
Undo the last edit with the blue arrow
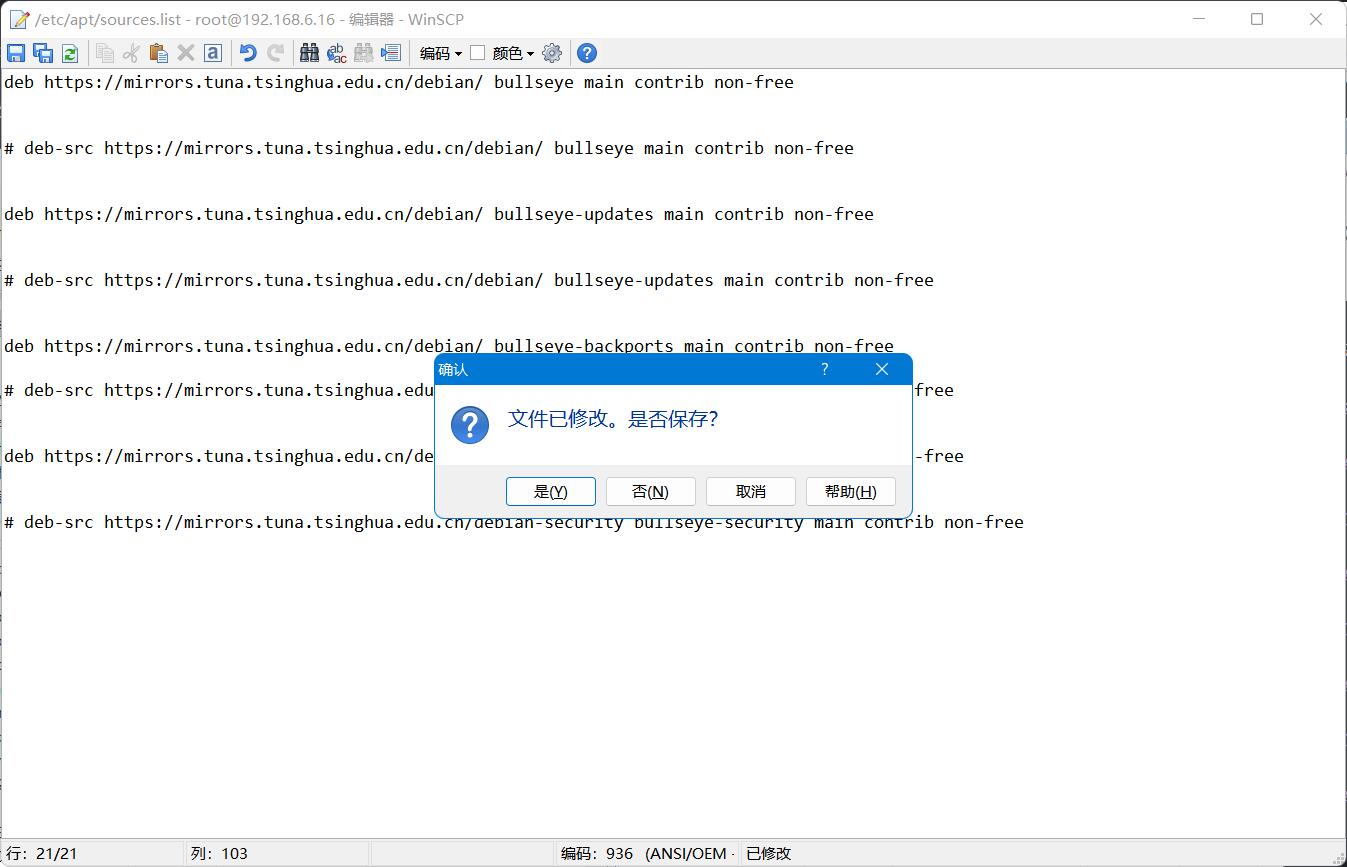pos(248,53)
